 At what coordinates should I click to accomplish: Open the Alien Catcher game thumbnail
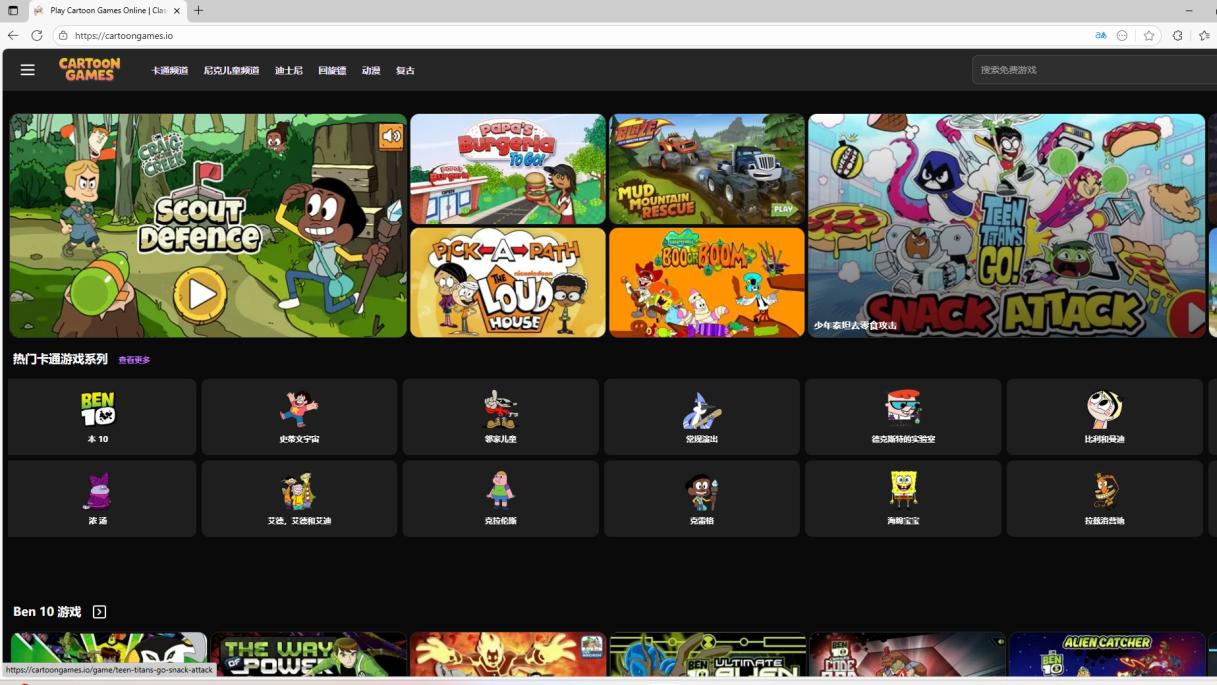pos(1107,654)
